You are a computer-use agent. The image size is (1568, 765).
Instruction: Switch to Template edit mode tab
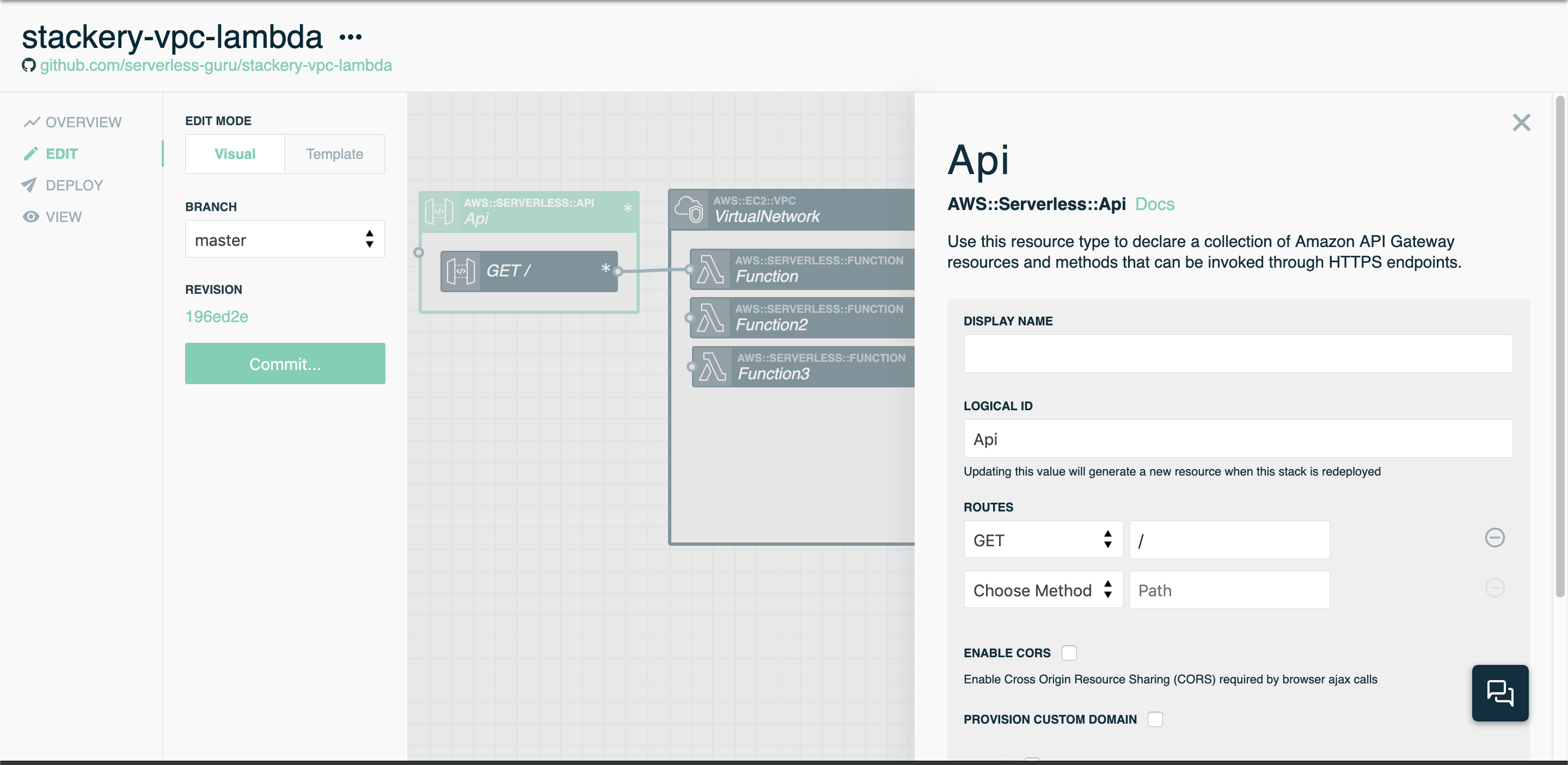pyautogui.click(x=334, y=154)
